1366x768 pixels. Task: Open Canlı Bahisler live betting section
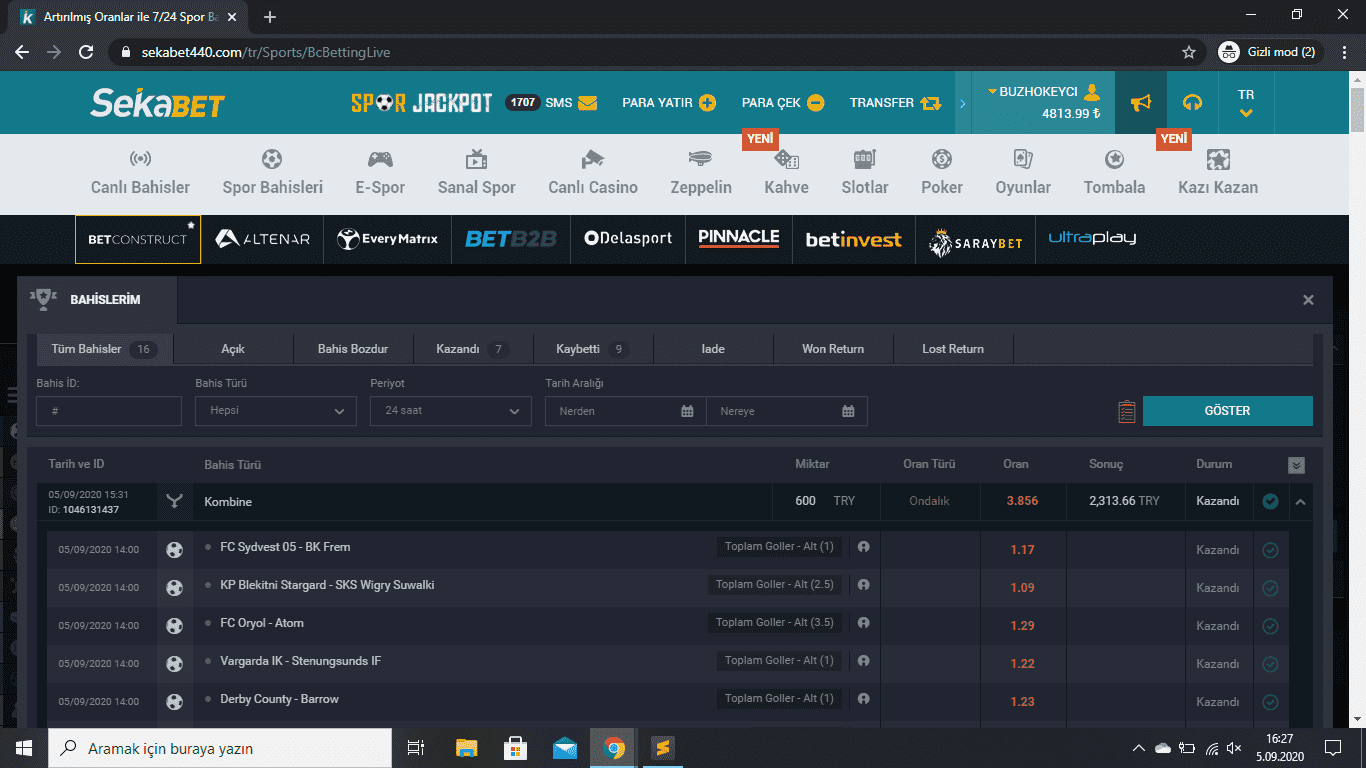(140, 173)
